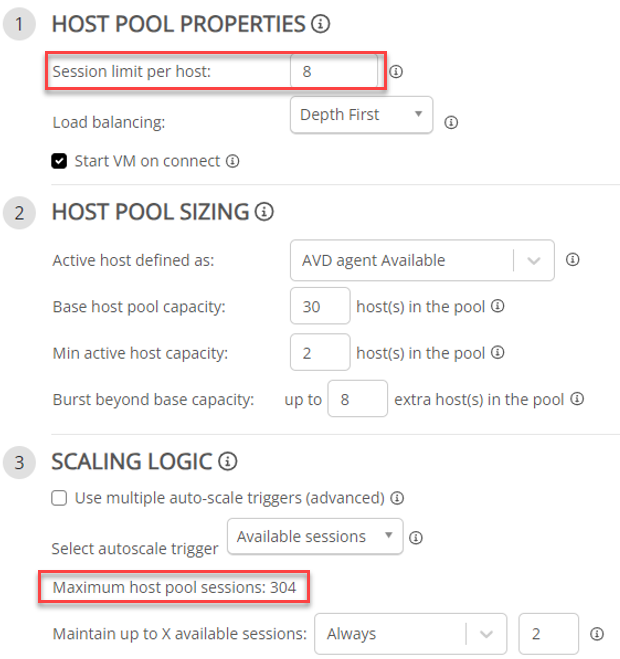620x659 pixels.
Task: Open the Depth First load balancing dropdown
Action: click(361, 115)
